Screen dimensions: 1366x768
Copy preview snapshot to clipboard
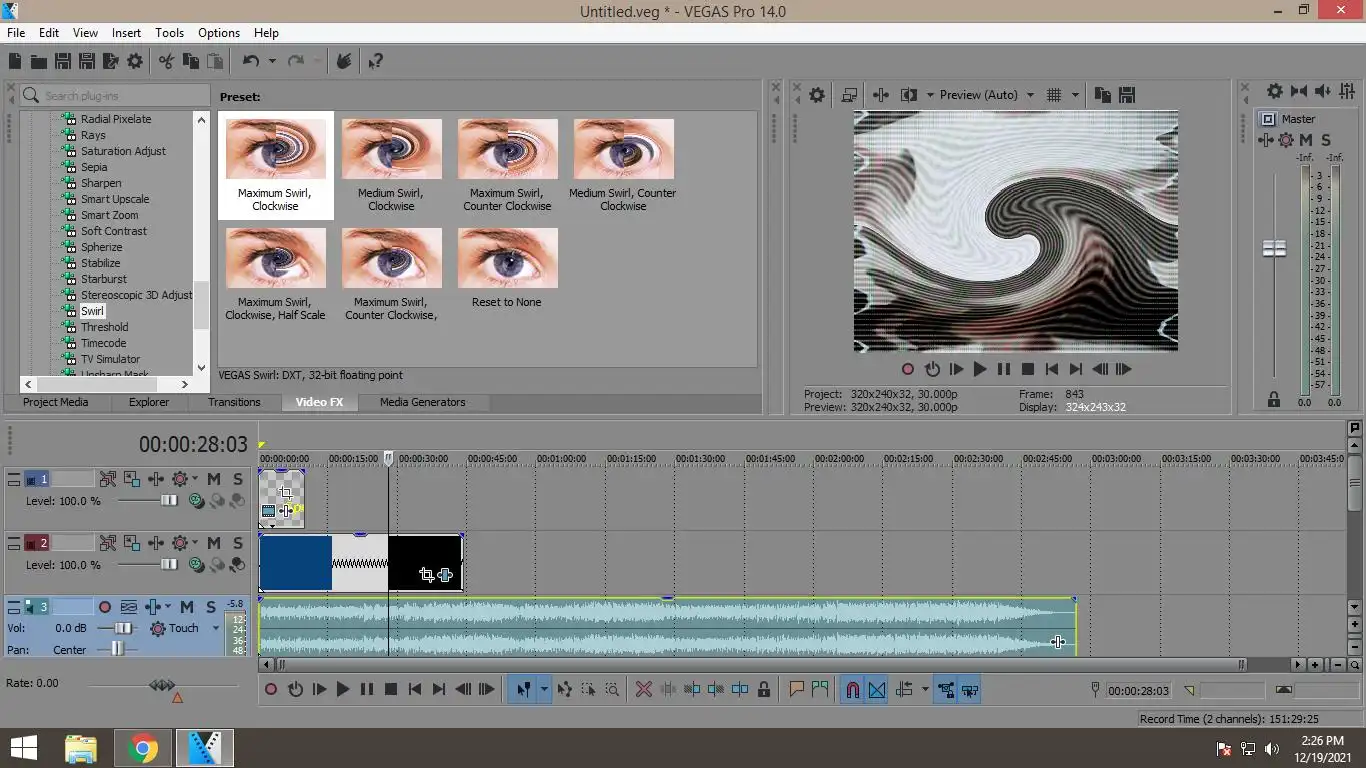click(x=1103, y=95)
